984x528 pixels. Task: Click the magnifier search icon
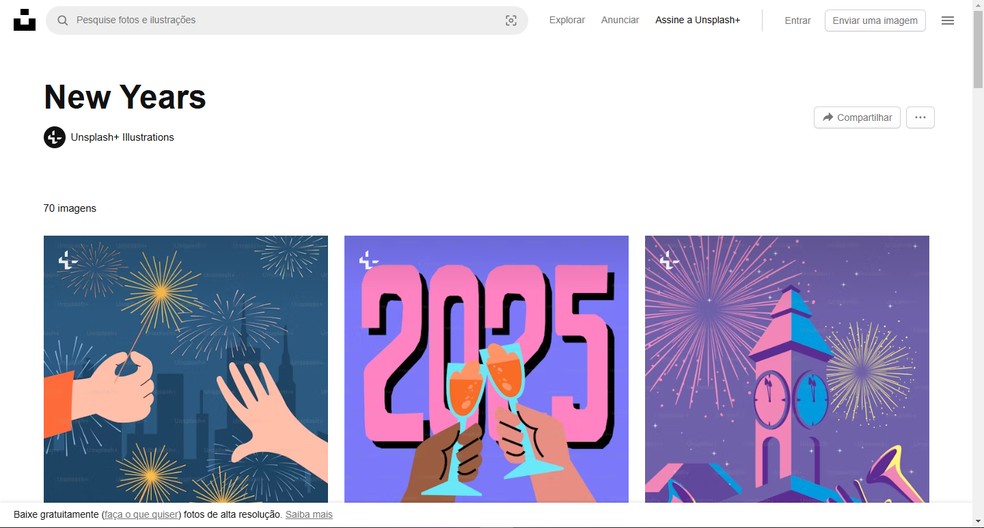coord(63,20)
